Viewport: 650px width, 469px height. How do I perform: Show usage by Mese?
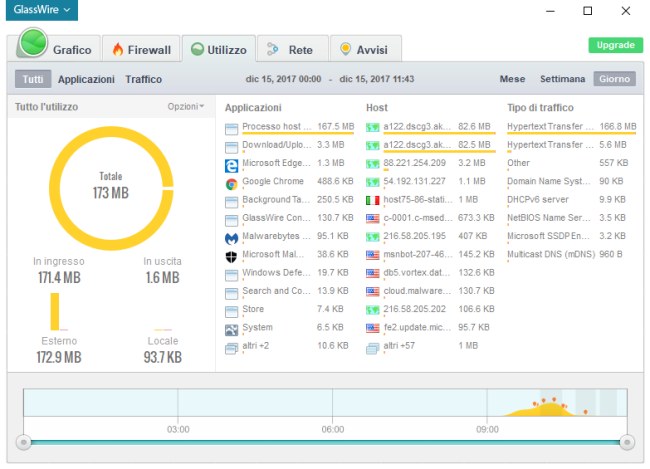coord(512,79)
